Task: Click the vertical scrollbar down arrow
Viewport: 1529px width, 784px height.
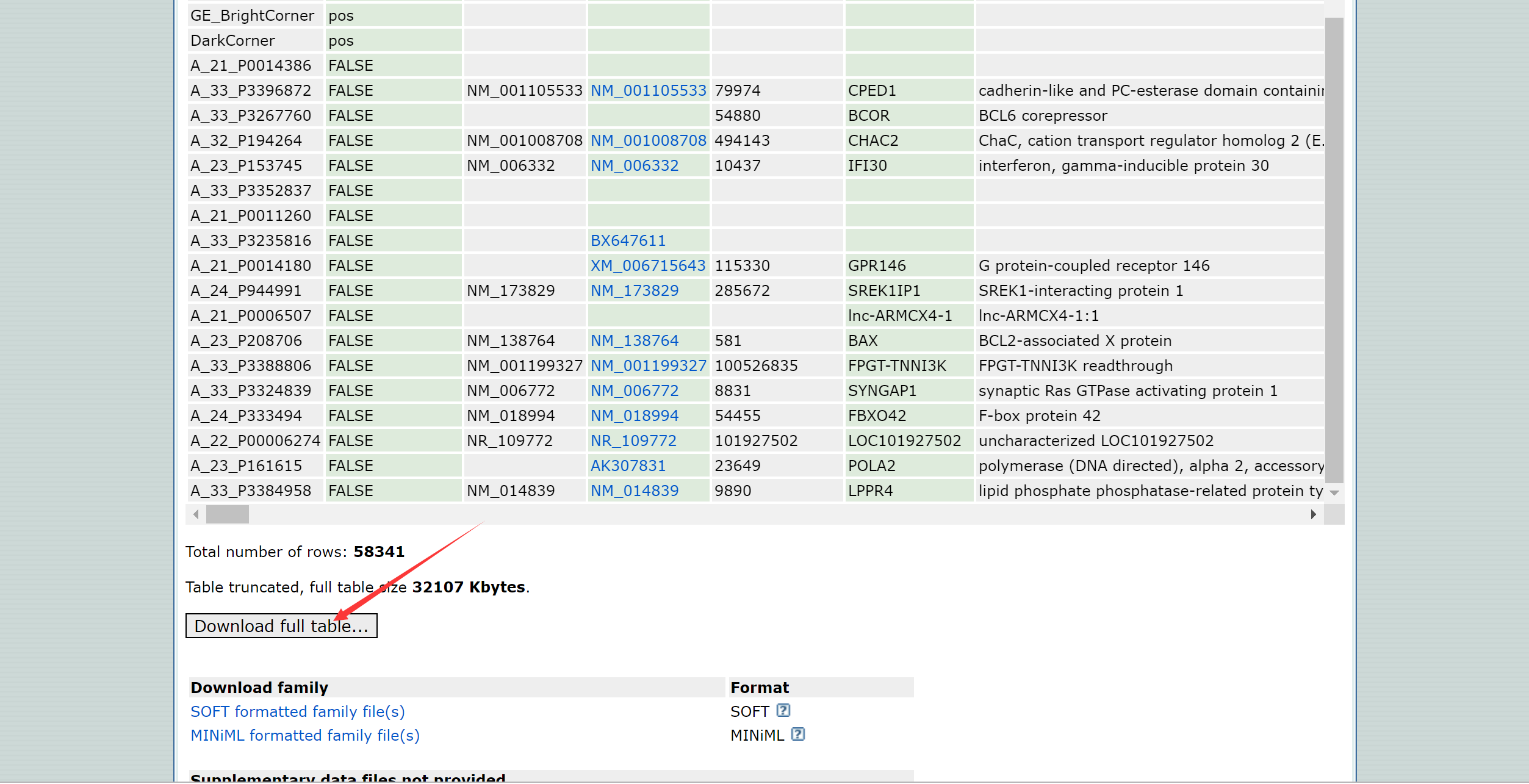Action: coord(1334,493)
